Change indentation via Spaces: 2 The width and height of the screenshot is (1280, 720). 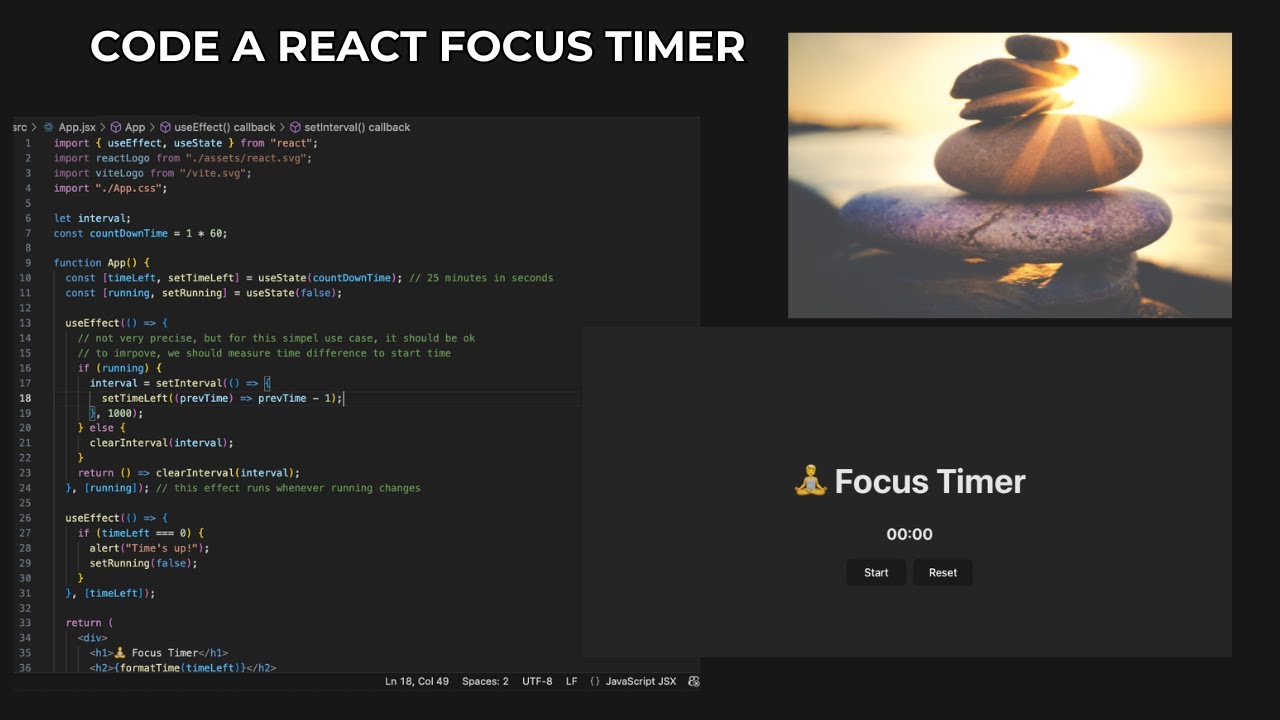485,681
